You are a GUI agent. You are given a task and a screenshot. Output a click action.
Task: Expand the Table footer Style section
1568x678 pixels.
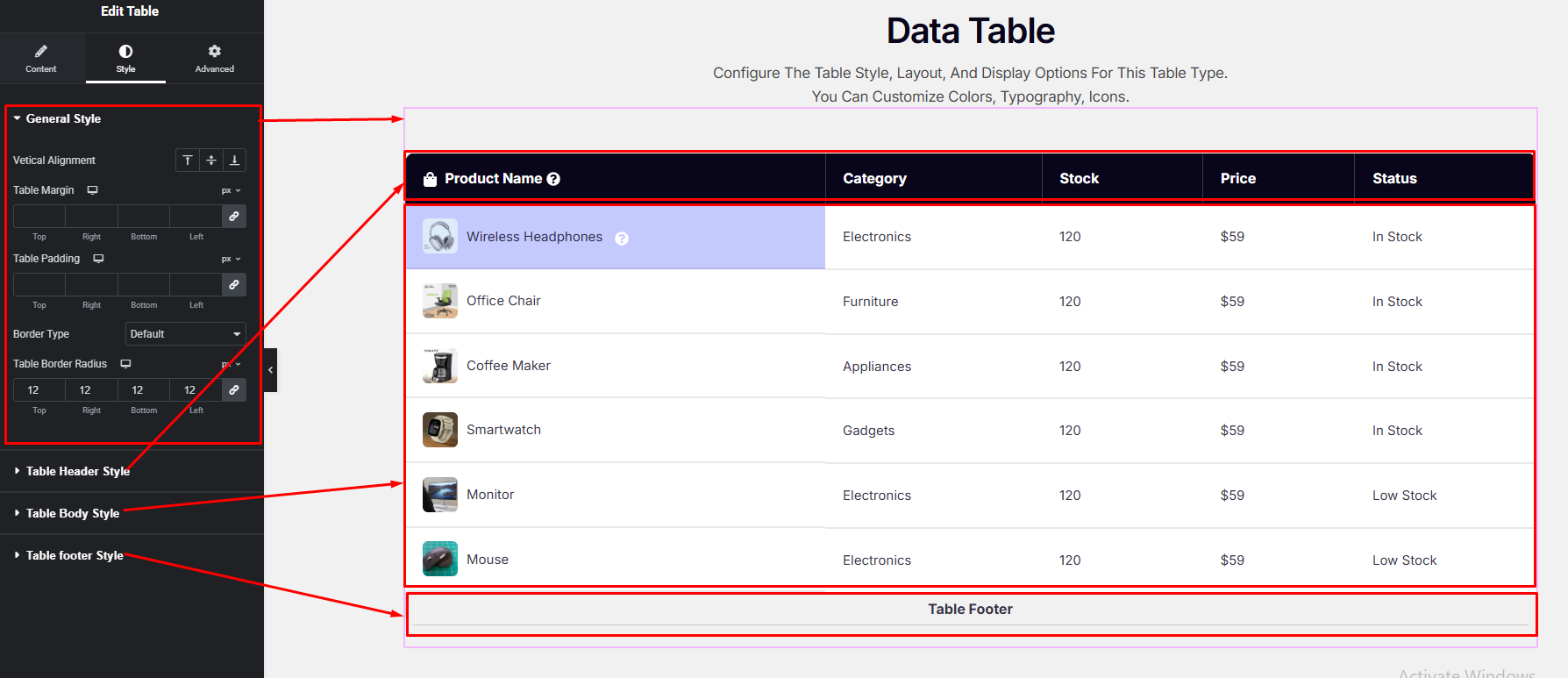pyautogui.click(x=74, y=556)
